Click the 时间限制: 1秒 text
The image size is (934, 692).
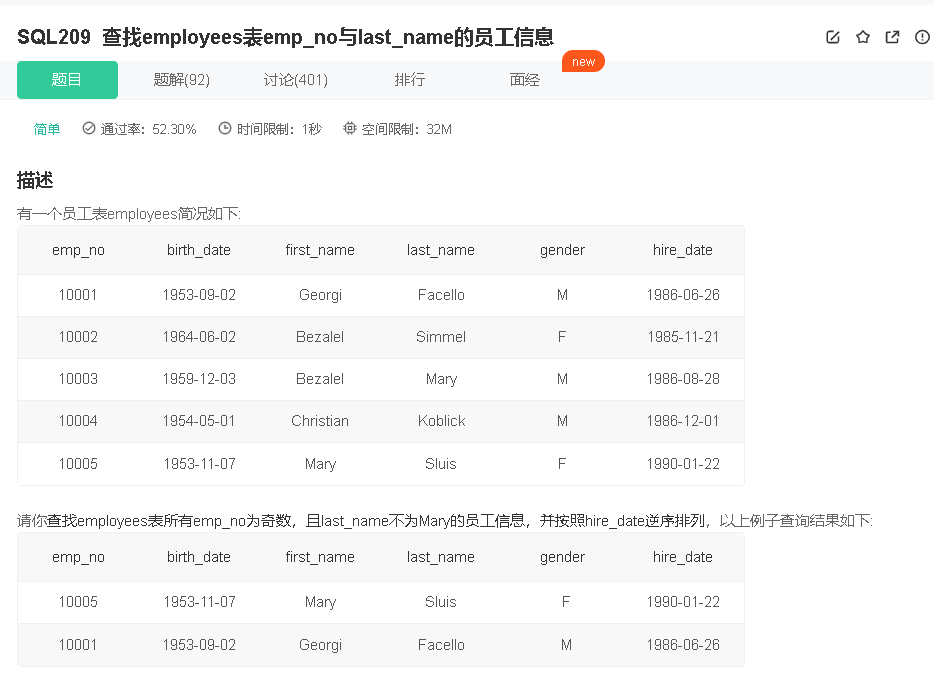click(279, 129)
